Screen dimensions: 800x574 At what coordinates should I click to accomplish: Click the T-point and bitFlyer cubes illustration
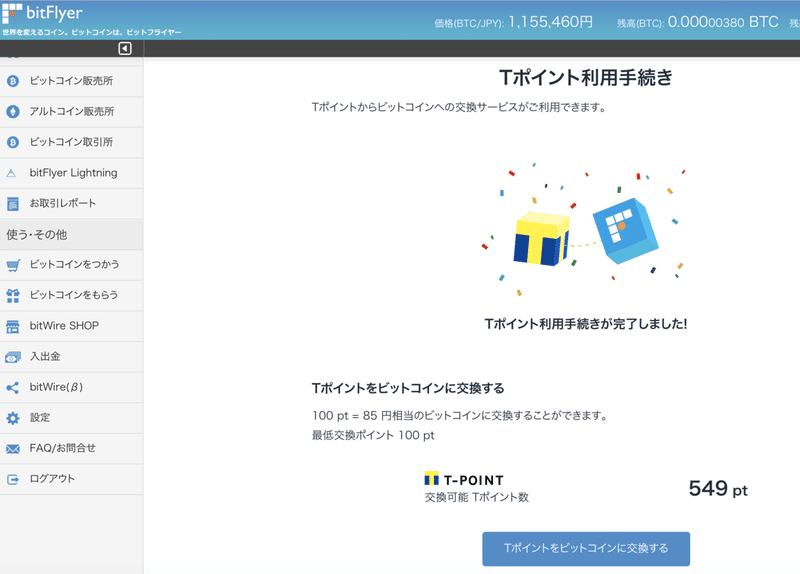pyautogui.click(x=584, y=230)
